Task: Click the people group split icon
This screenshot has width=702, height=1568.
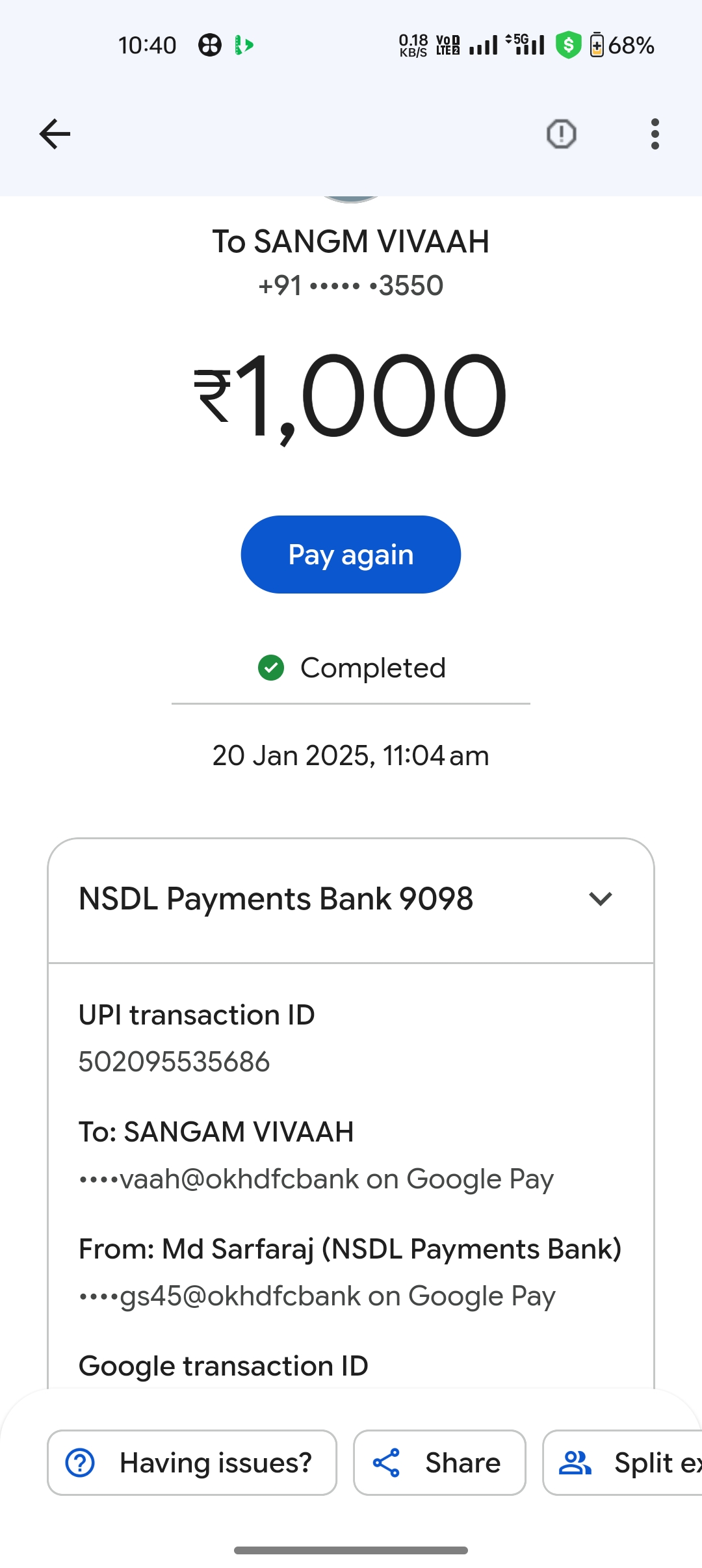Action: pyautogui.click(x=575, y=1463)
